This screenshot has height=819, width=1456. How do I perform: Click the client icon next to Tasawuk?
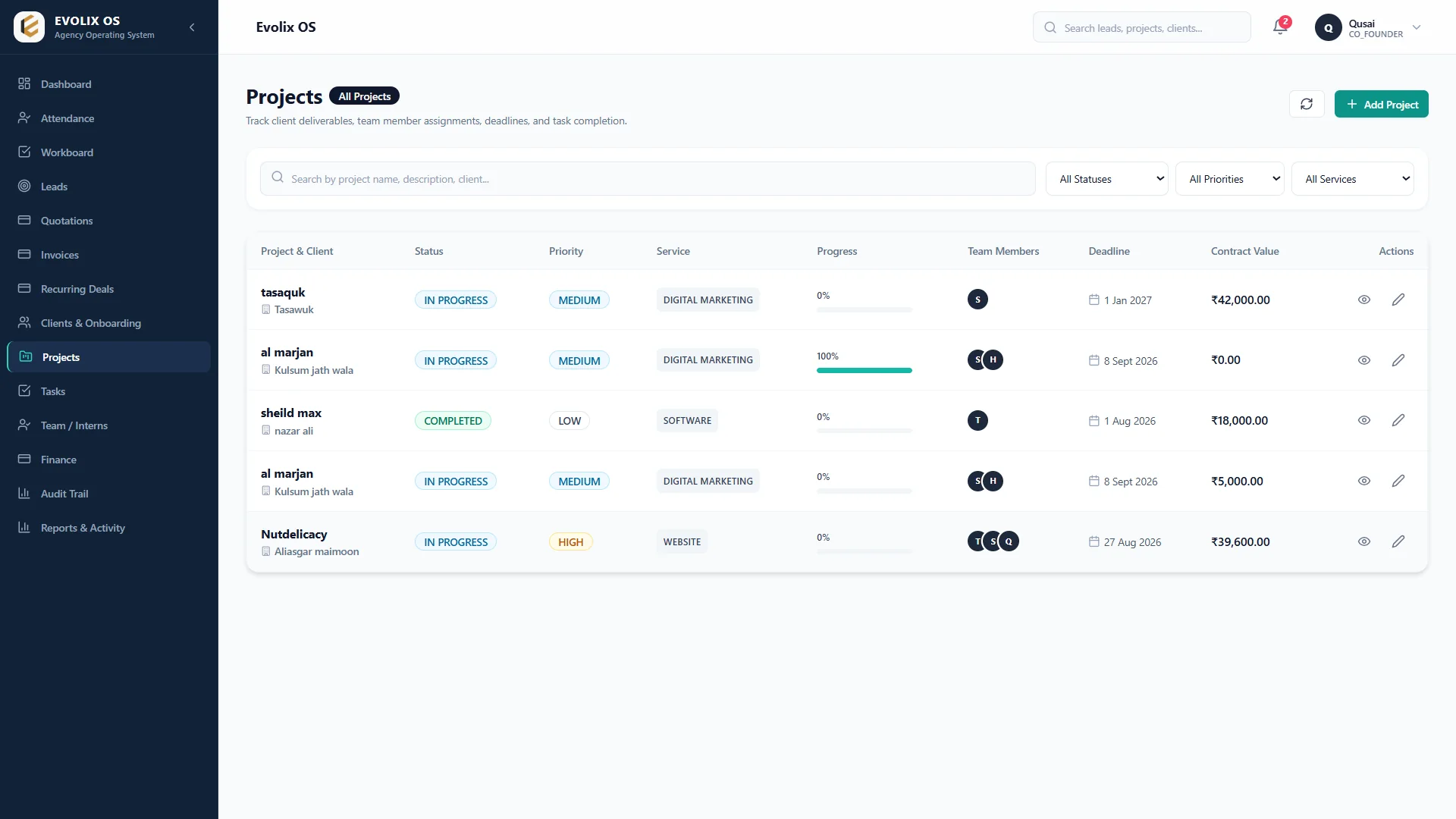265,309
